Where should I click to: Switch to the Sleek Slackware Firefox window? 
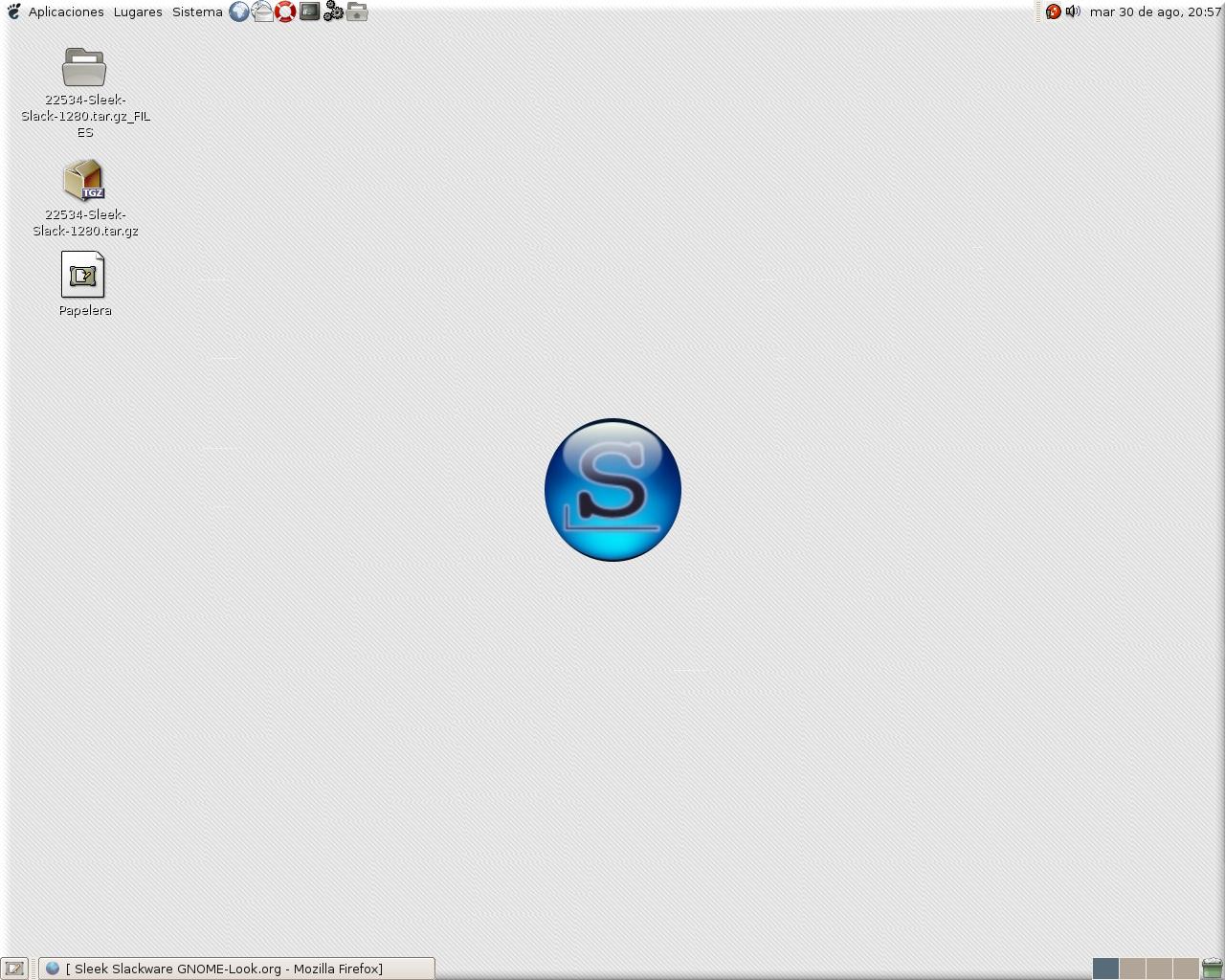coord(236,969)
